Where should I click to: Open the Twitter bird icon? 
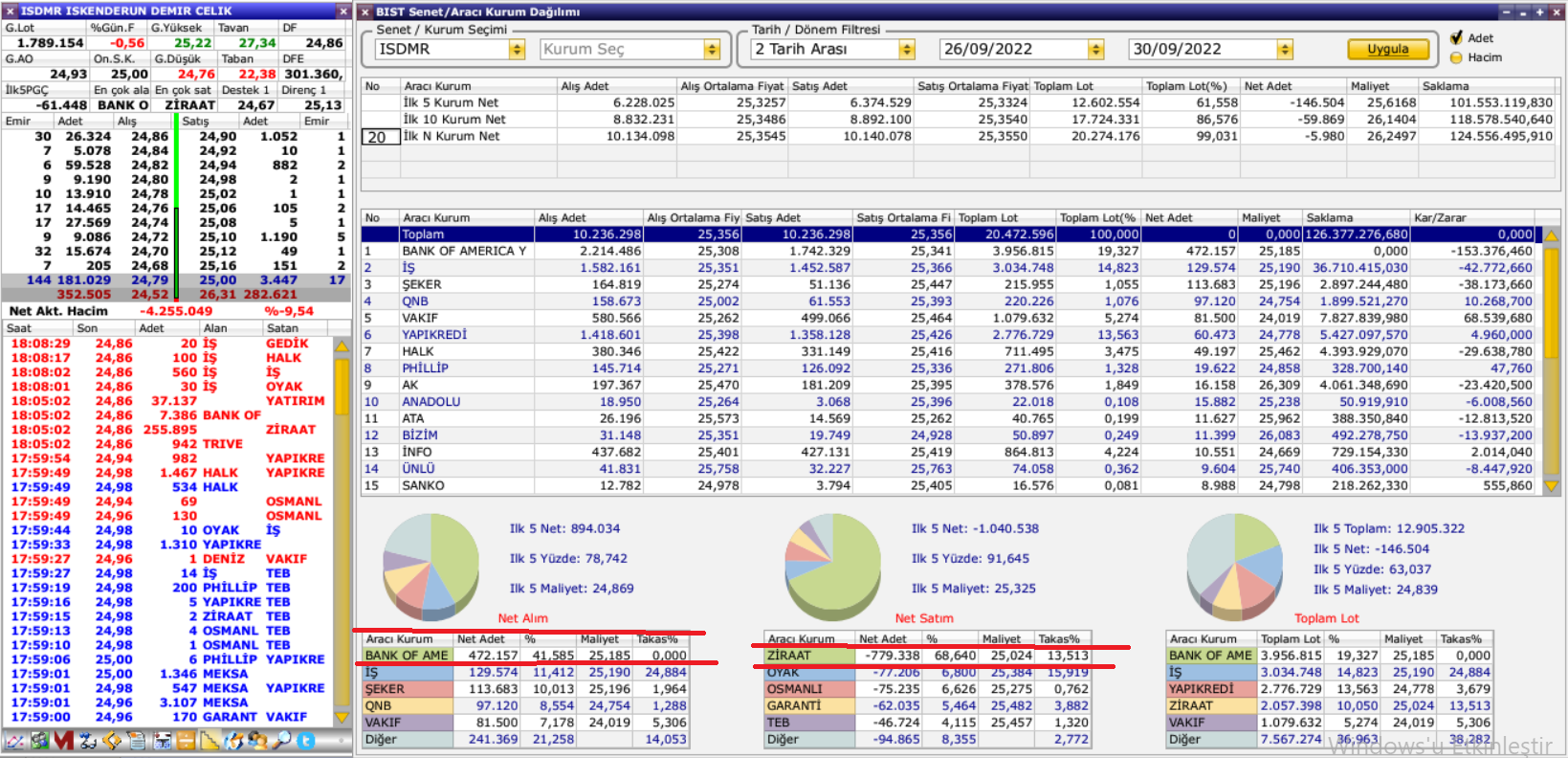(x=306, y=740)
